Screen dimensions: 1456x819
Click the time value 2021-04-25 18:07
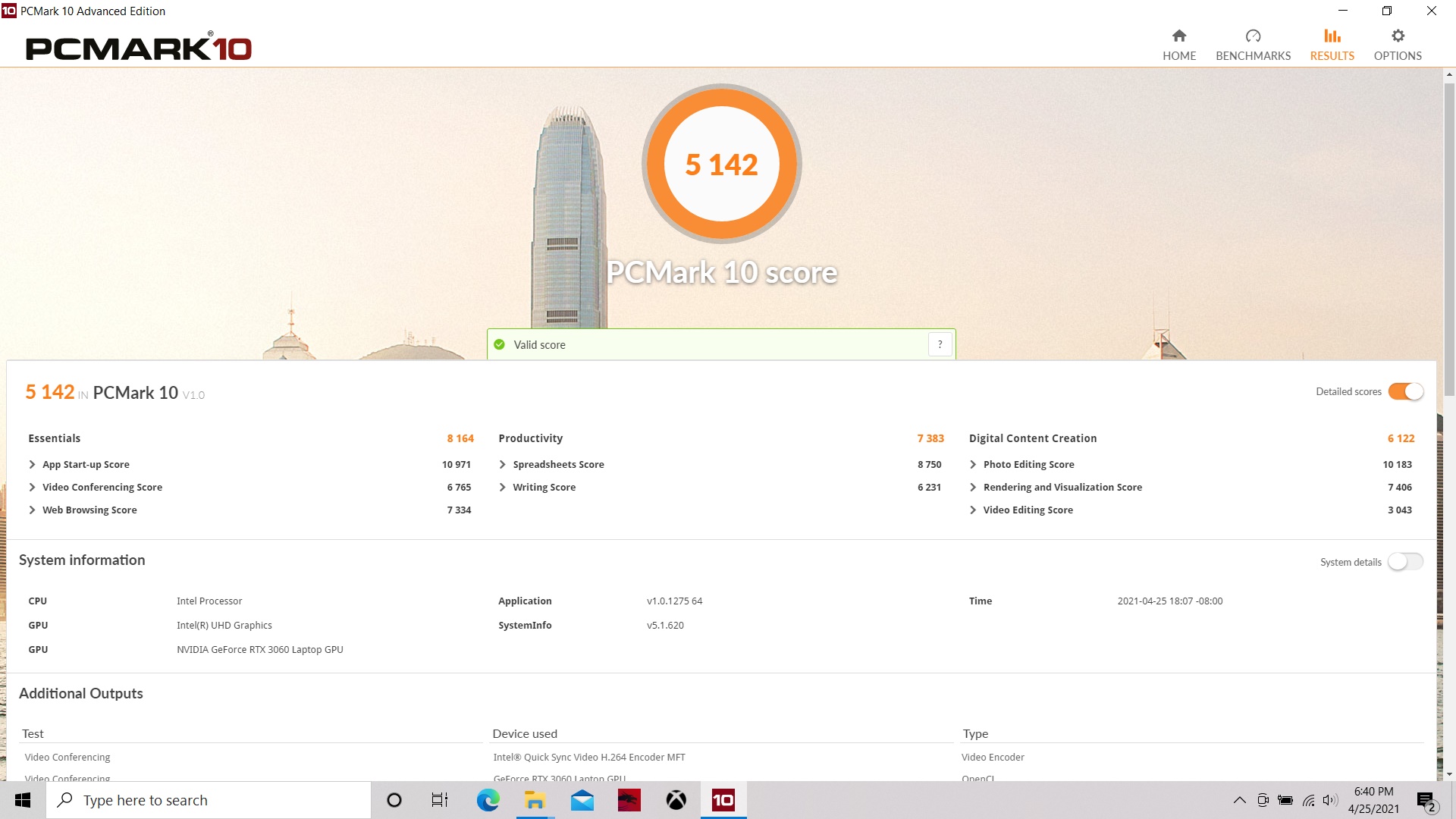1170,601
